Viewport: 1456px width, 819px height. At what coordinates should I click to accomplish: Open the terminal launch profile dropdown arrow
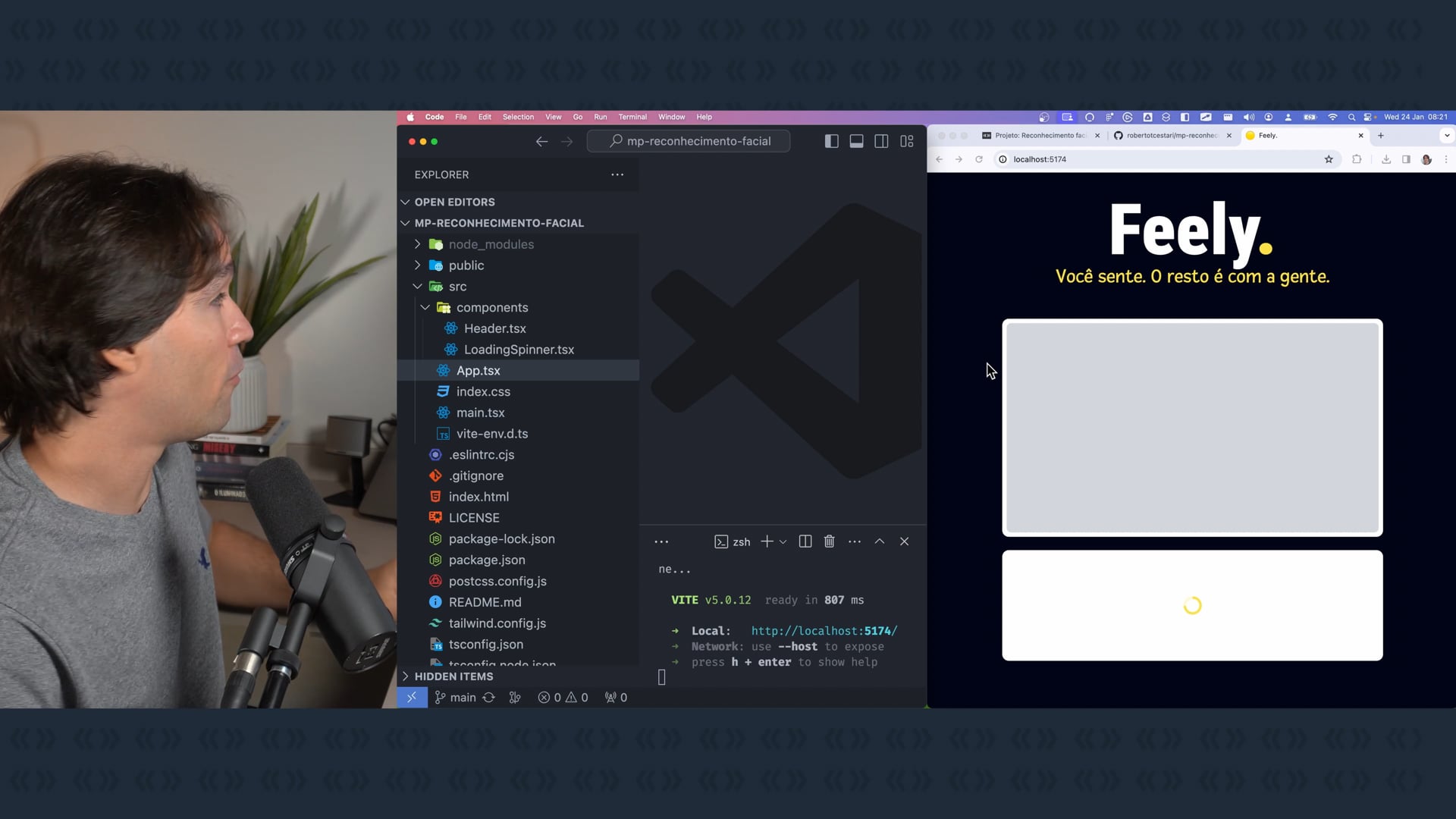783,541
